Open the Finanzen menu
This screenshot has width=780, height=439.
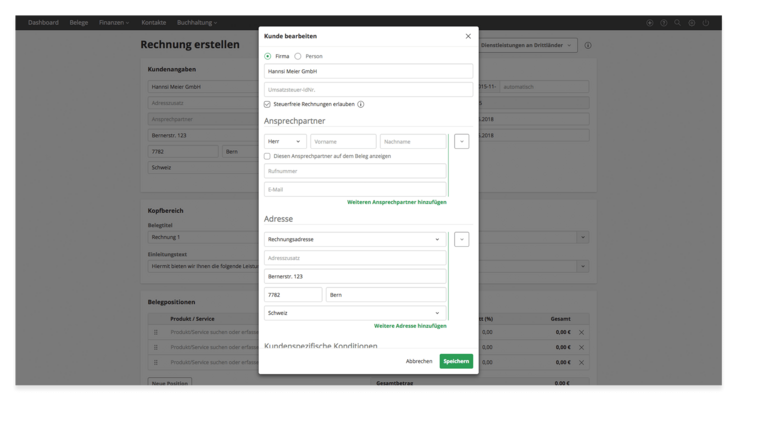tap(113, 22)
